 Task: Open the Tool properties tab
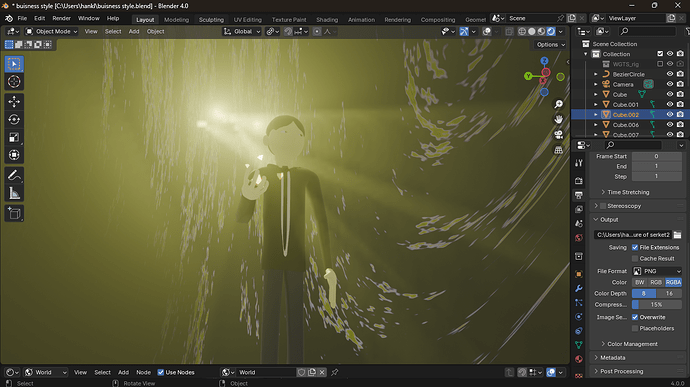click(x=579, y=163)
